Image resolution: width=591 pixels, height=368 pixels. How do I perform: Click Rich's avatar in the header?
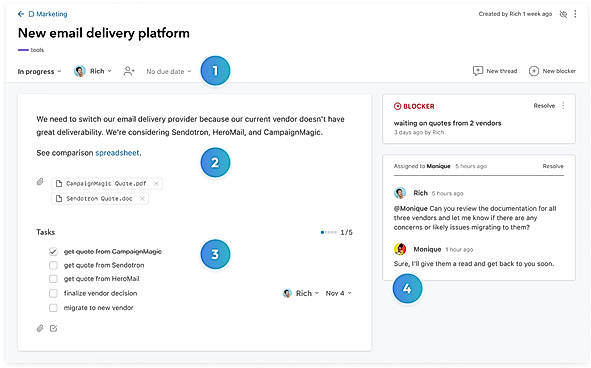pos(80,71)
